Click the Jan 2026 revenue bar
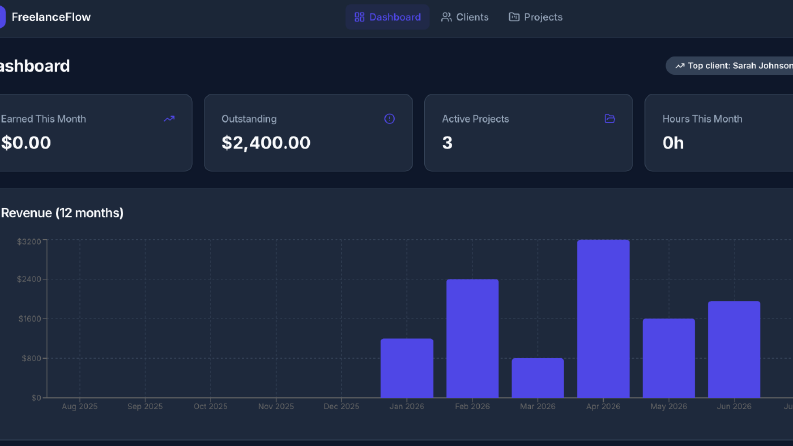The width and height of the screenshot is (793, 446). click(407, 368)
